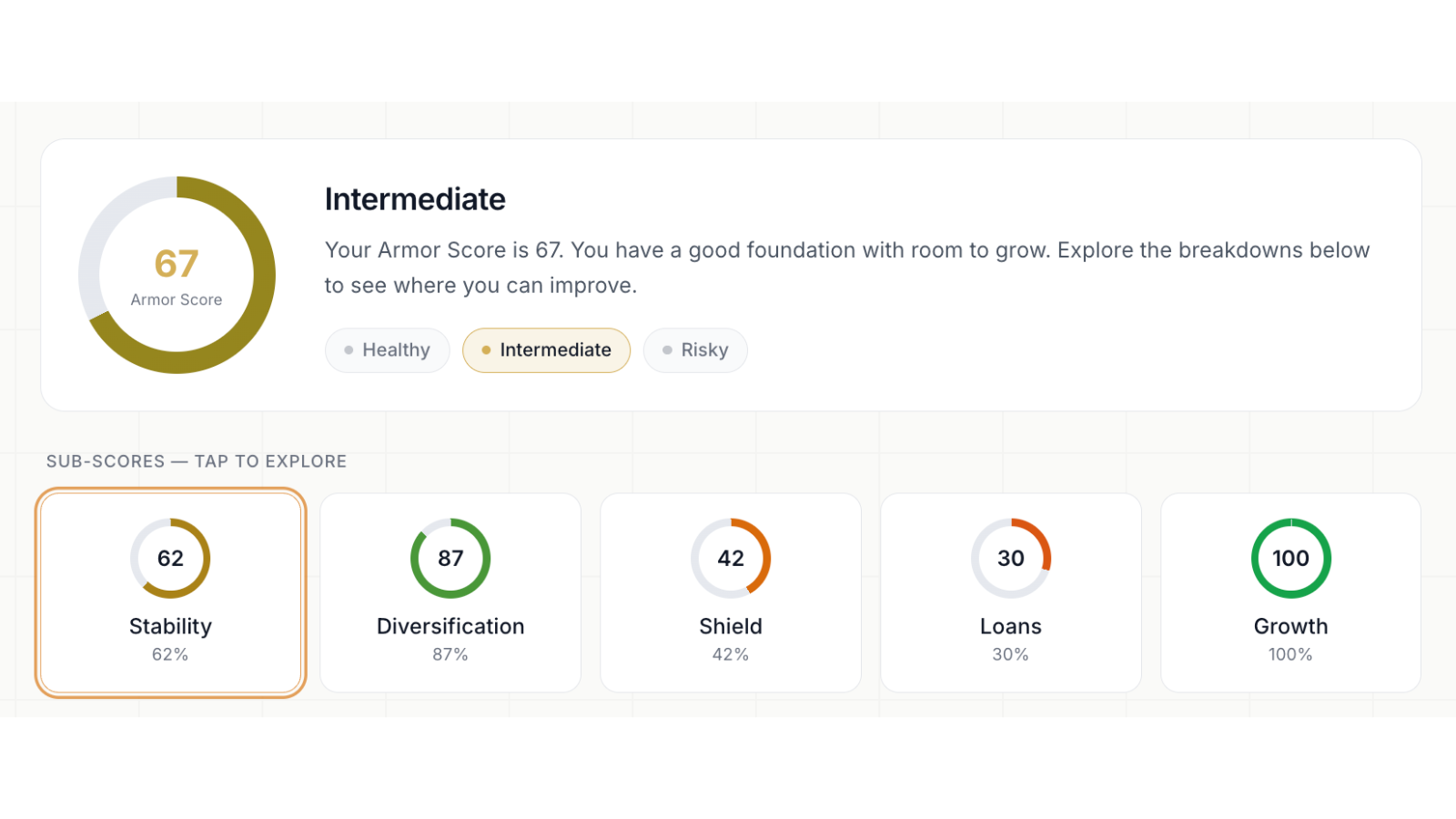1456x819 pixels.
Task: Click the 67 Armor Score number
Action: click(x=177, y=264)
